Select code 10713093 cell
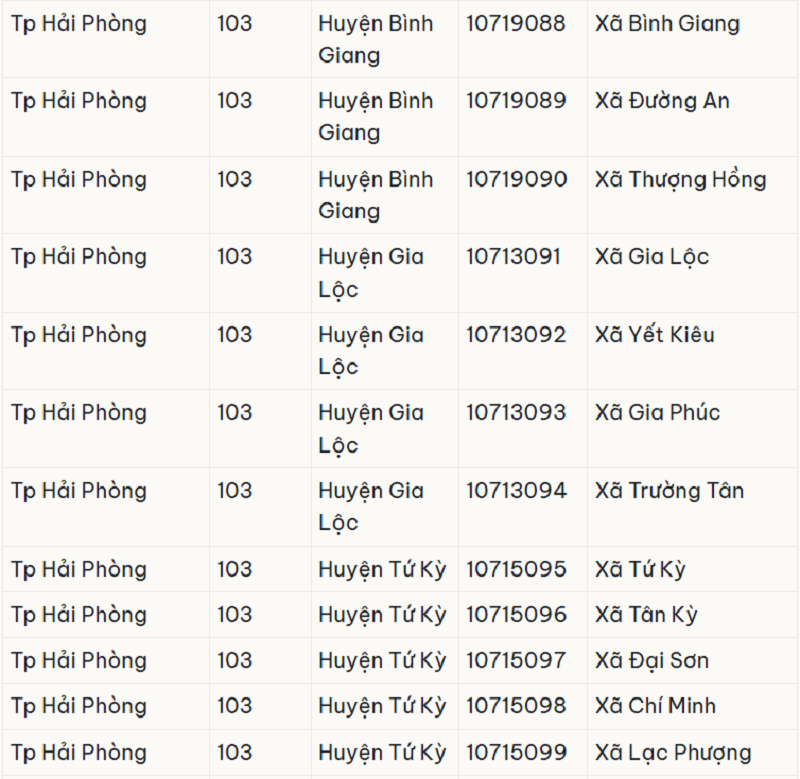Image resolution: width=800 pixels, height=779 pixels. pos(522,429)
